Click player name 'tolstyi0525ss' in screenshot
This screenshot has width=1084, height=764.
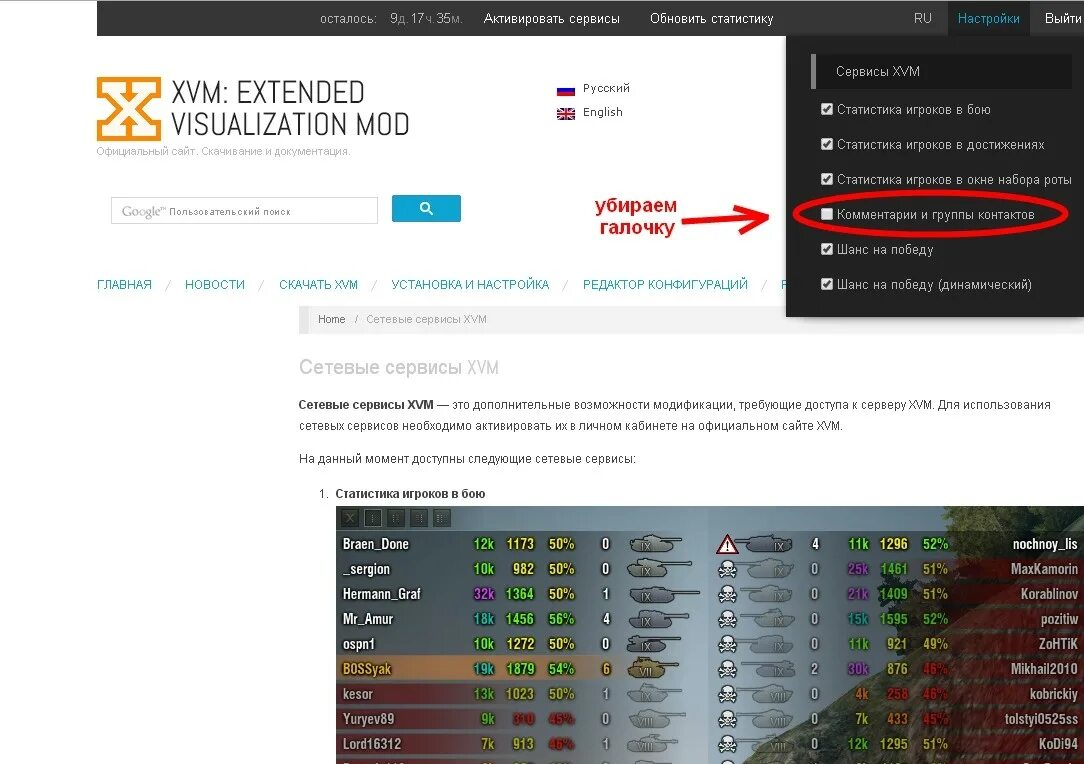(1041, 719)
